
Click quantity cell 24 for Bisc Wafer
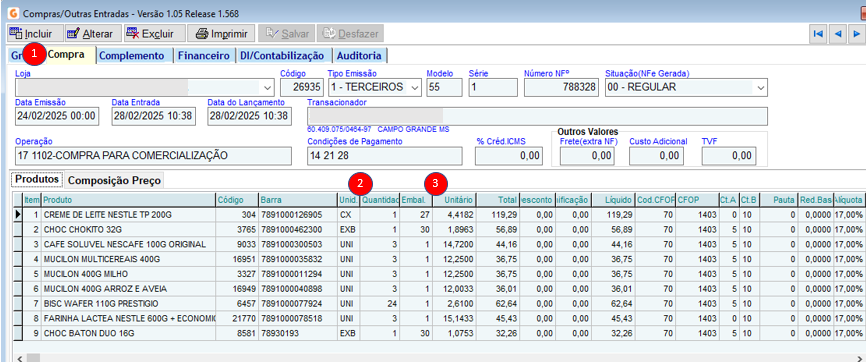point(380,303)
